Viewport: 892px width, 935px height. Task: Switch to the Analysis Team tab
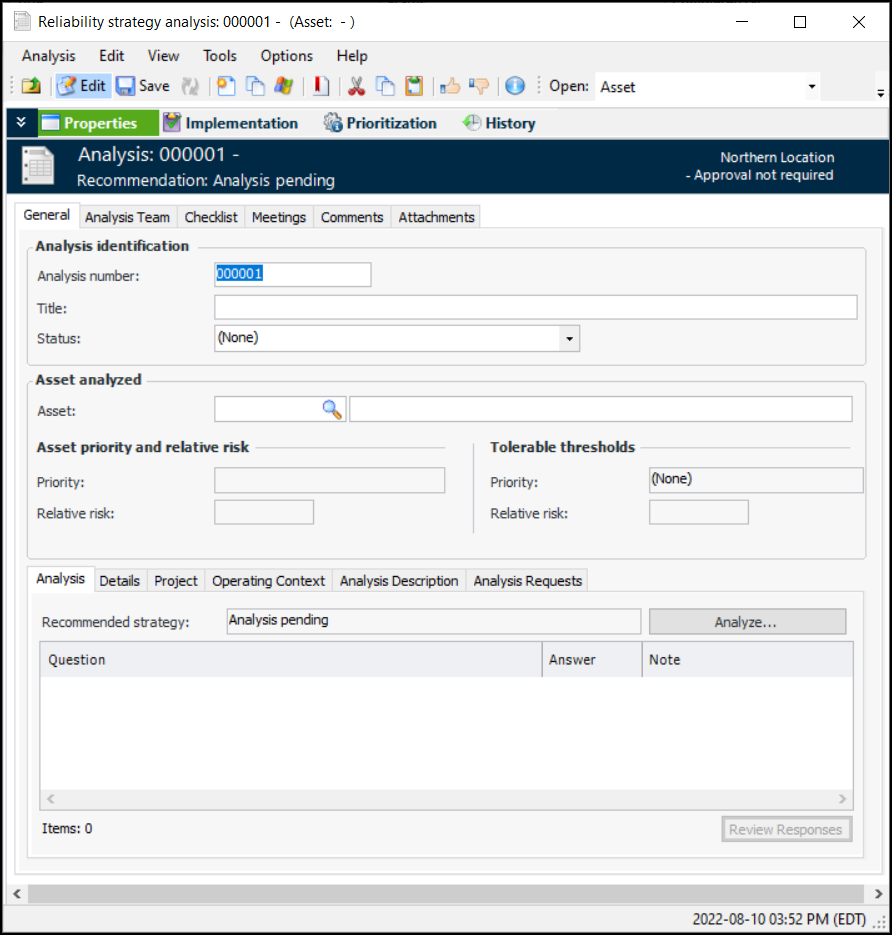pos(127,217)
